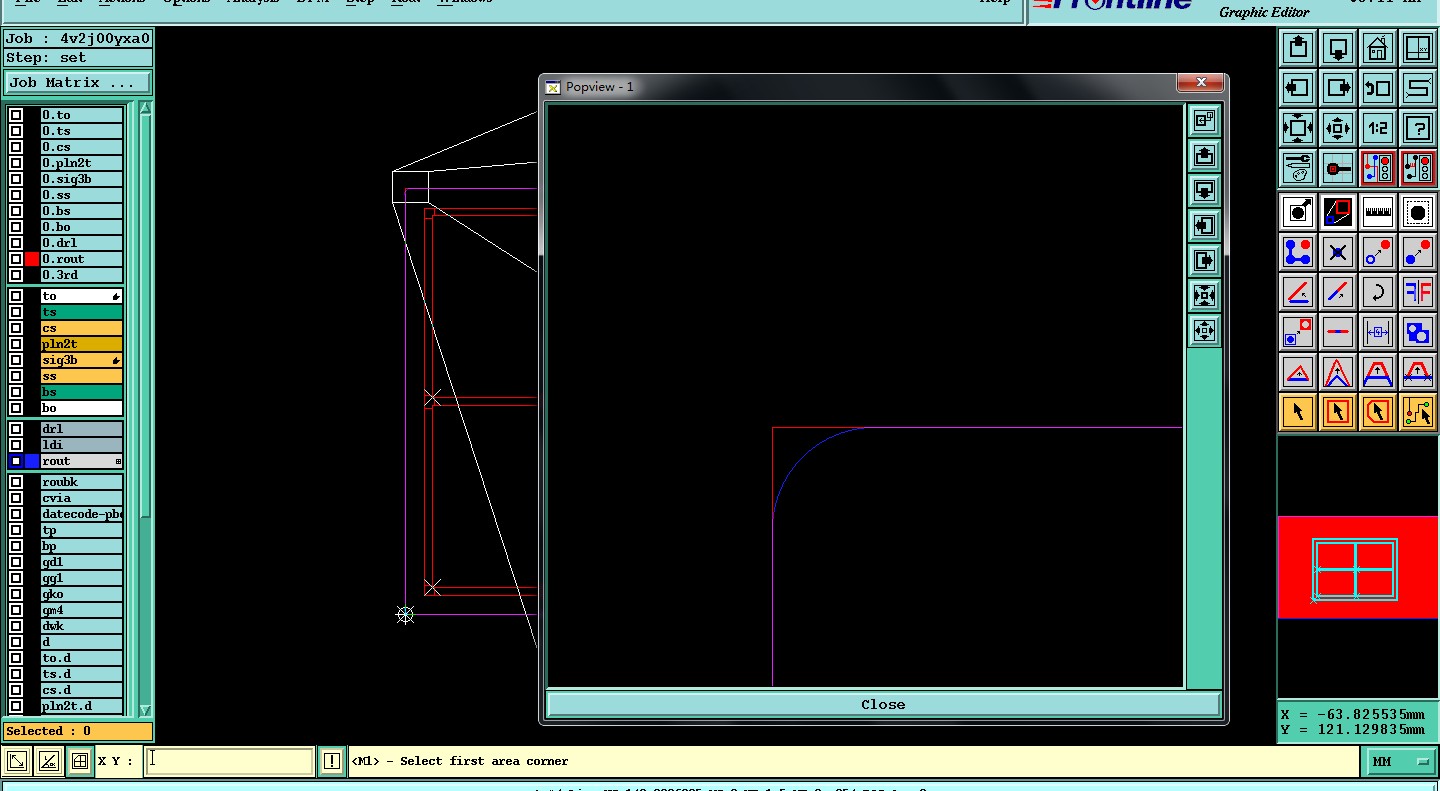1440x791 pixels.
Task: Open the wrench and palette settings icon
Action: [x=1298, y=167]
